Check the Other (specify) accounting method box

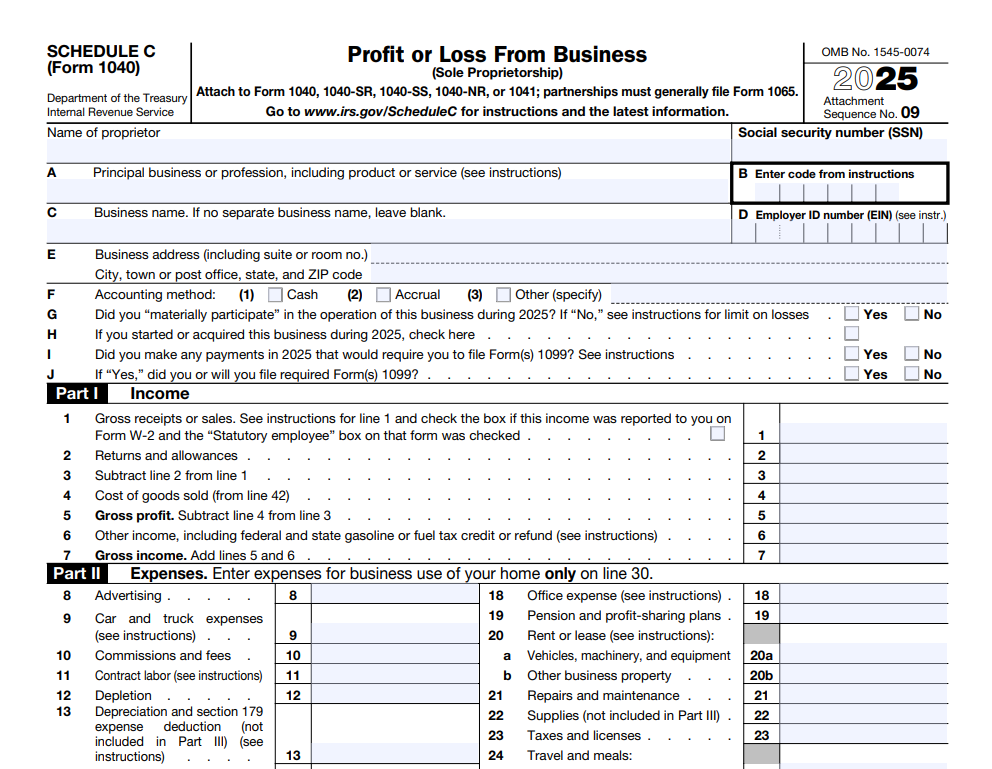(x=504, y=295)
